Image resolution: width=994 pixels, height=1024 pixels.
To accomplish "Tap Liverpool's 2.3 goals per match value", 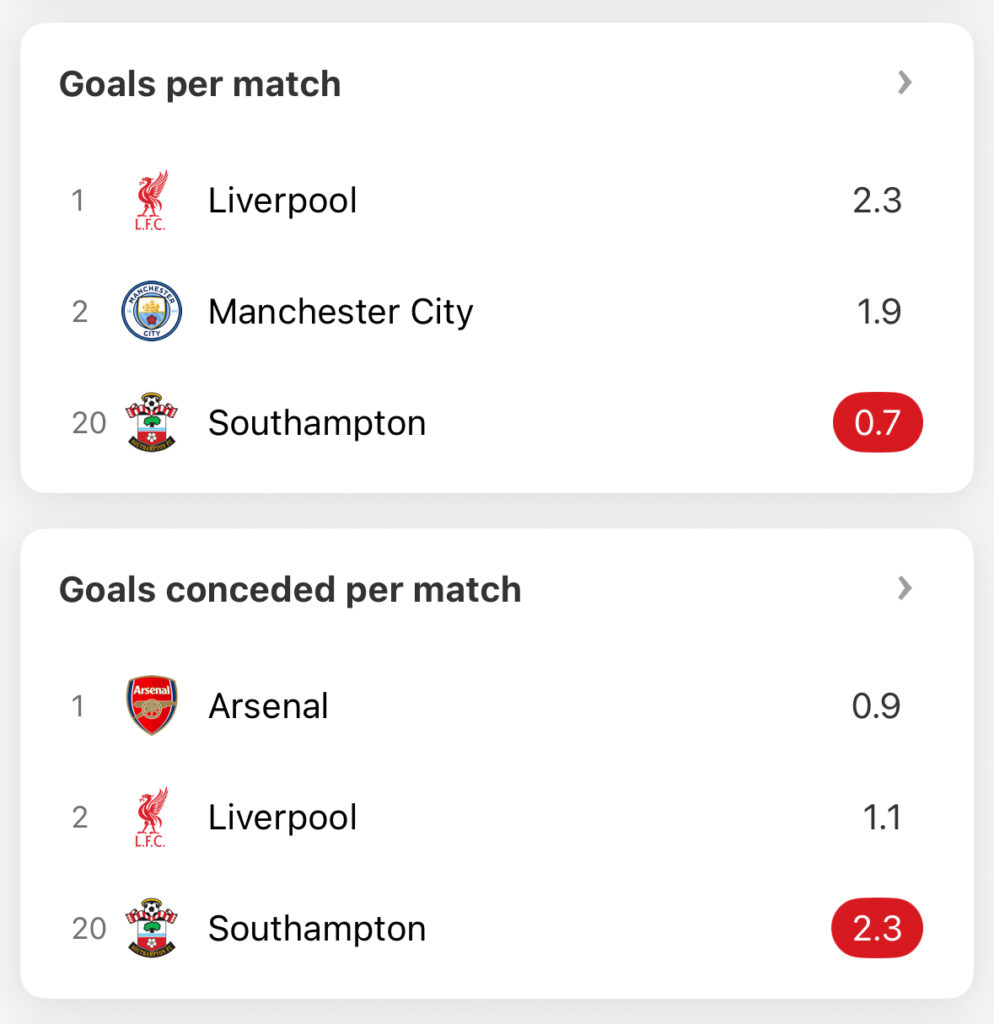I will [x=877, y=200].
